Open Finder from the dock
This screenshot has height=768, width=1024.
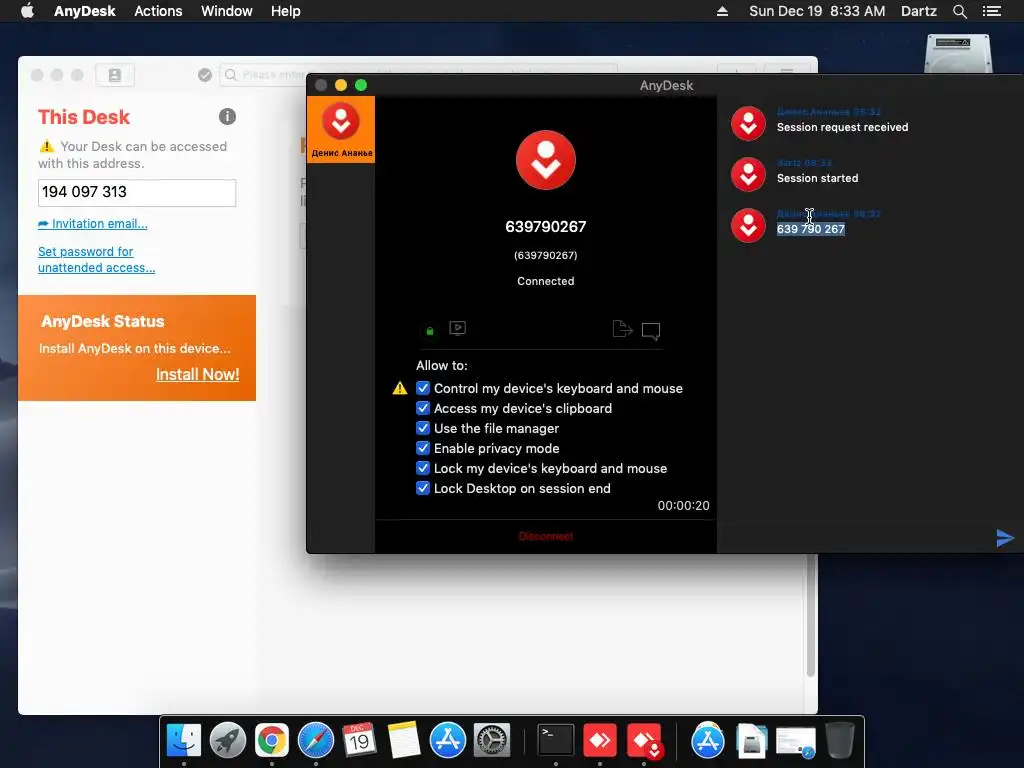(184, 740)
